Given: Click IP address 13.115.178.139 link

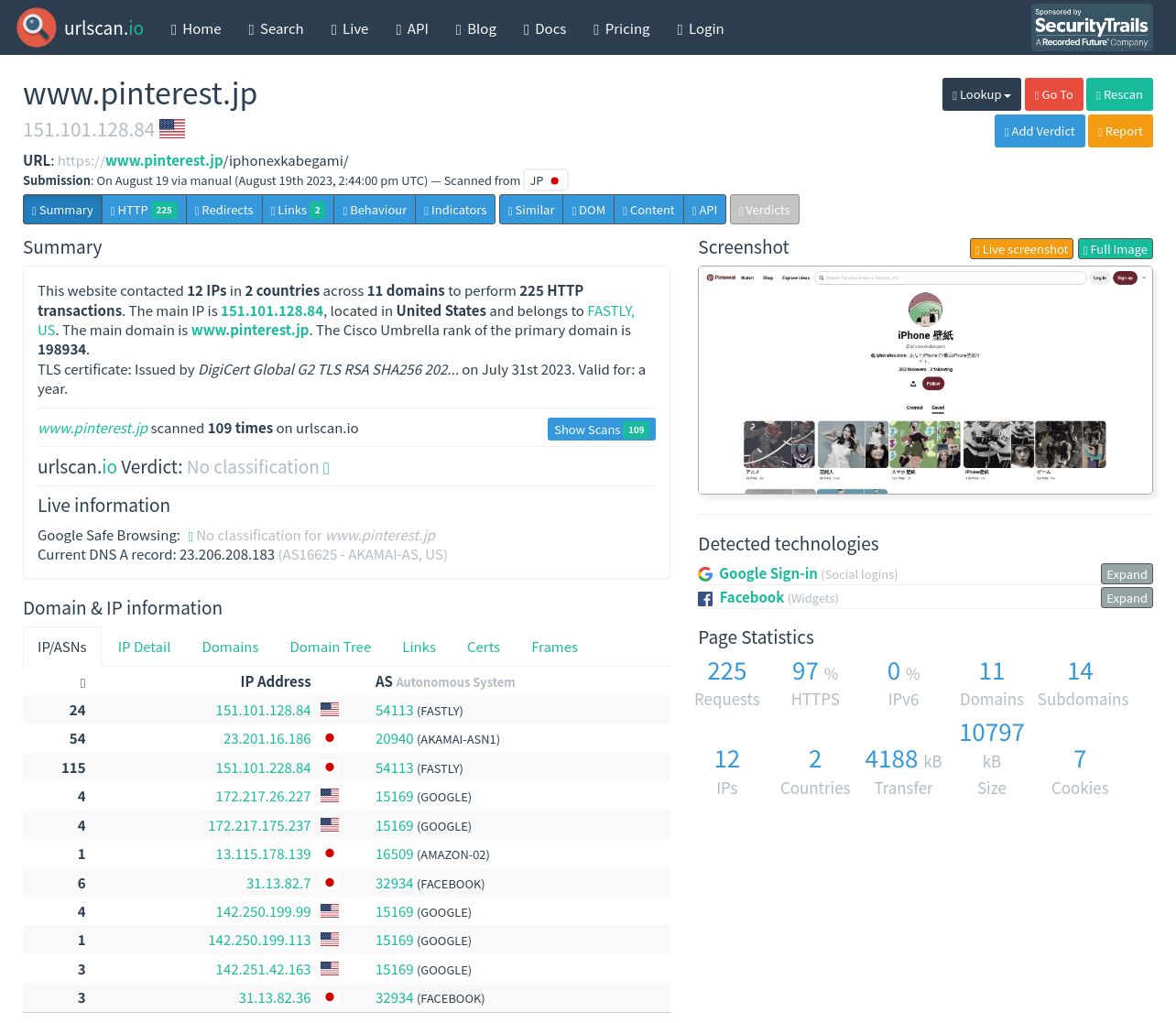Looking at the screenshot, I should coord(263,854).
